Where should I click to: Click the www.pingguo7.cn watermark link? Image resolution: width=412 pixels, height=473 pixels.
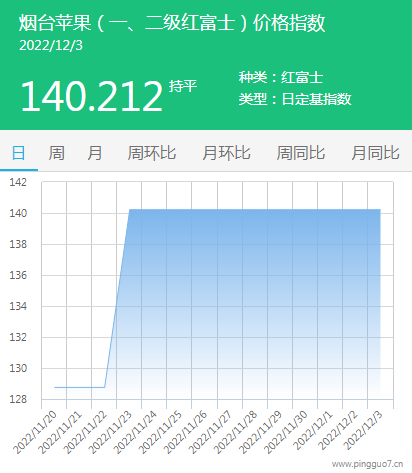click(x=367, y=464)
